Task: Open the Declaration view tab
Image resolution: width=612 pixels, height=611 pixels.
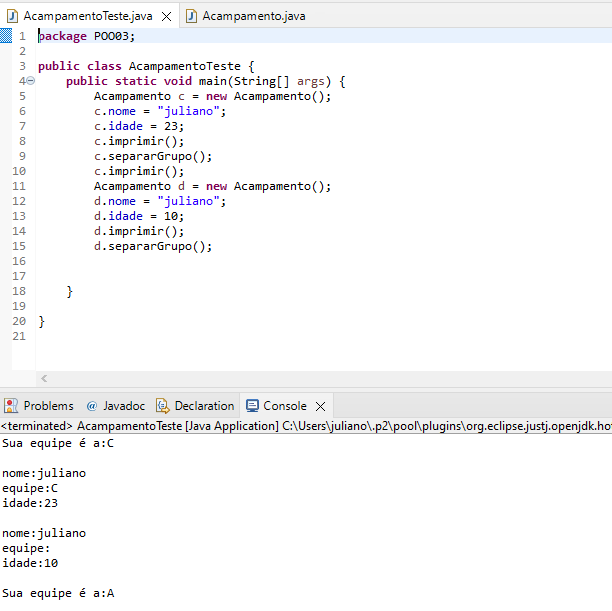Action: coord(195,406)
